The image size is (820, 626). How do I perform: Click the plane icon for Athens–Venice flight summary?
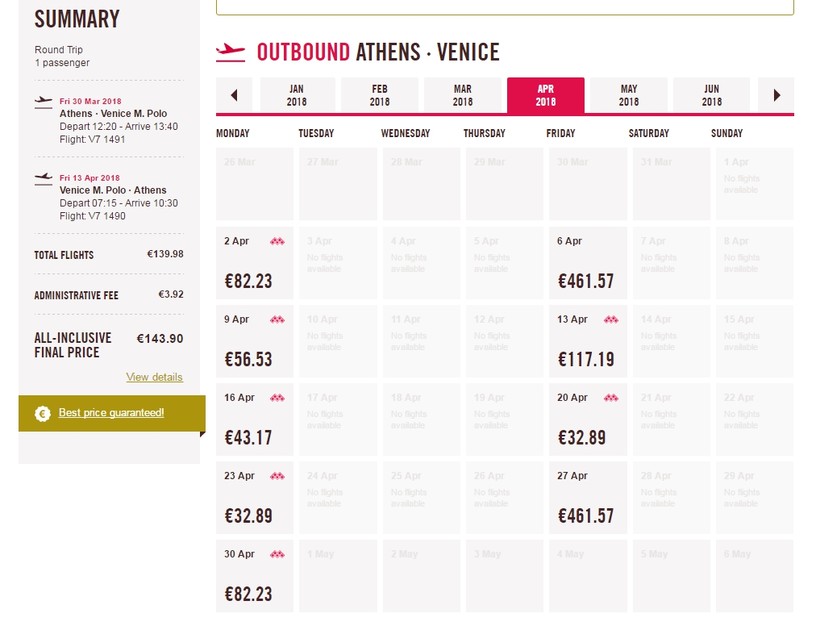43,101
